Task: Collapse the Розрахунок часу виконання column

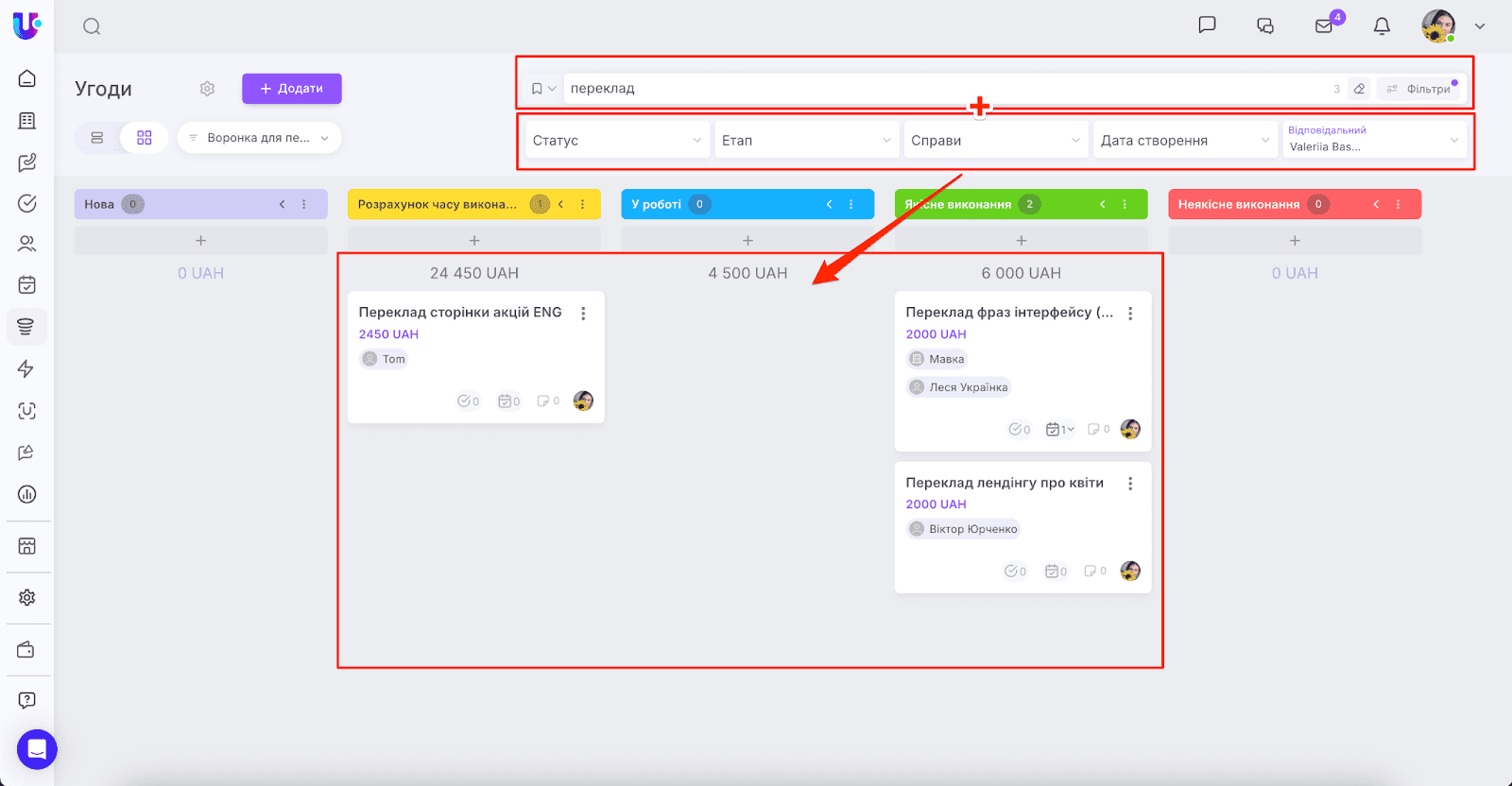Action: pyautogui.click(x=560, y=204)
